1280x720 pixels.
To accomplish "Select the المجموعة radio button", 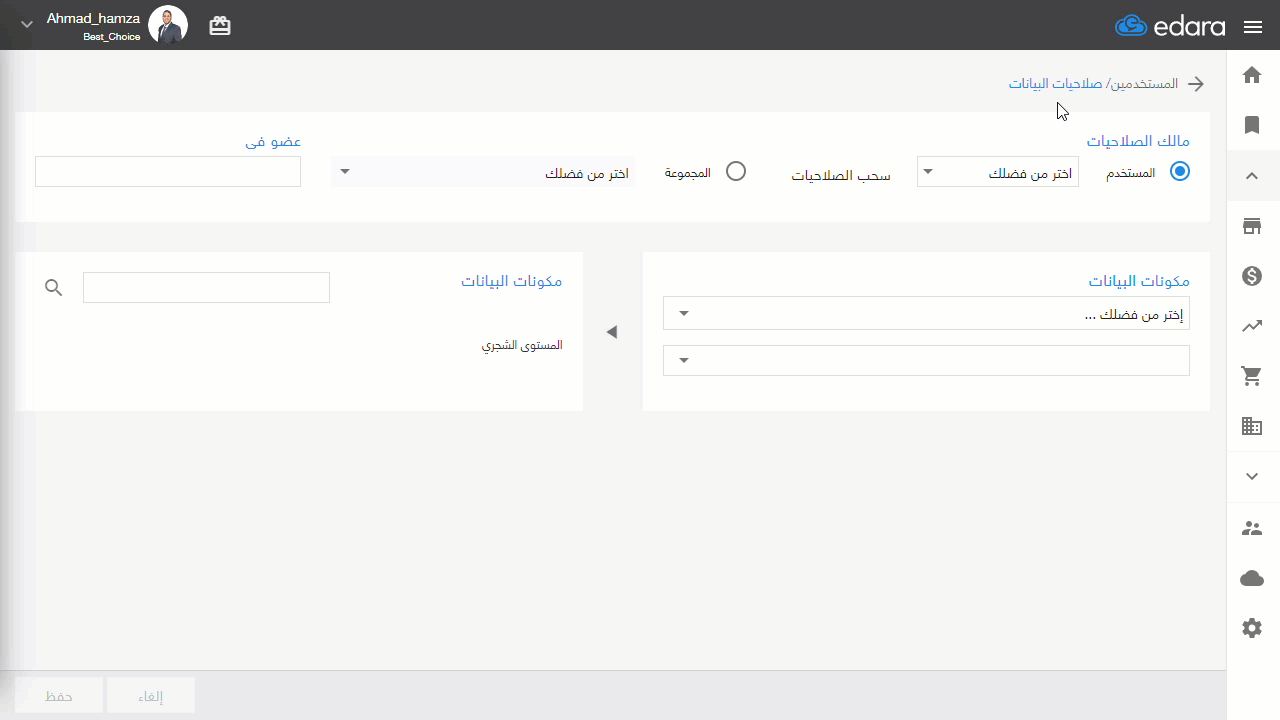I will pos(736,171).
